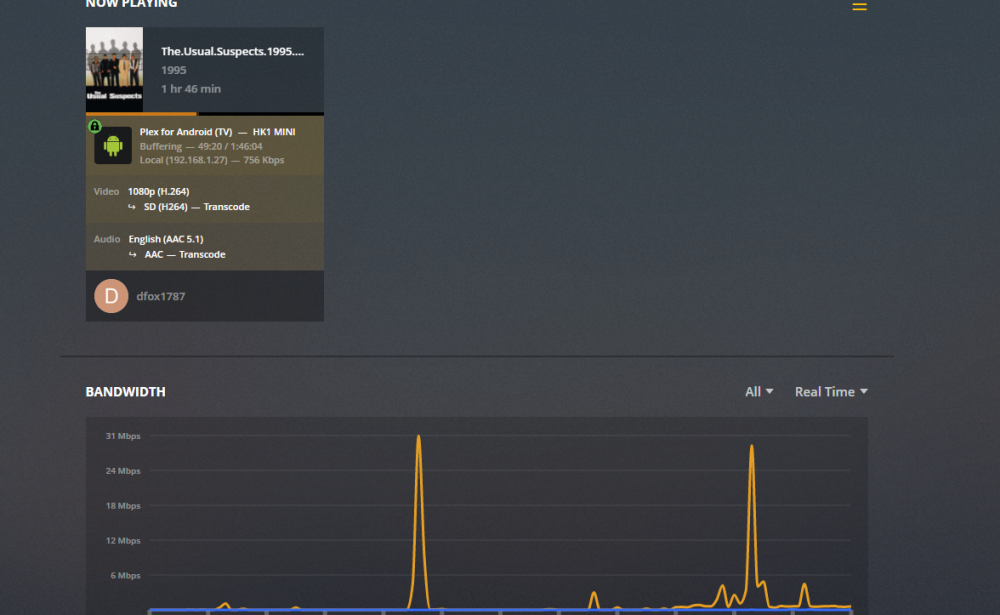This screenshot has width=1000, height=615.
Task: Open The Usual Suspects poster thumbnail
Action: pyautogui.click(x=114, y=70)
